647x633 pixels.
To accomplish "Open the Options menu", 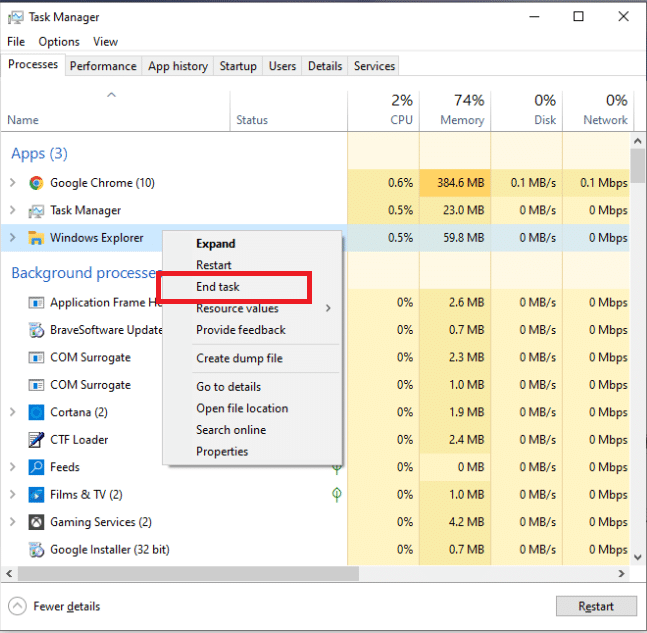I will click(x=59, y=42).
